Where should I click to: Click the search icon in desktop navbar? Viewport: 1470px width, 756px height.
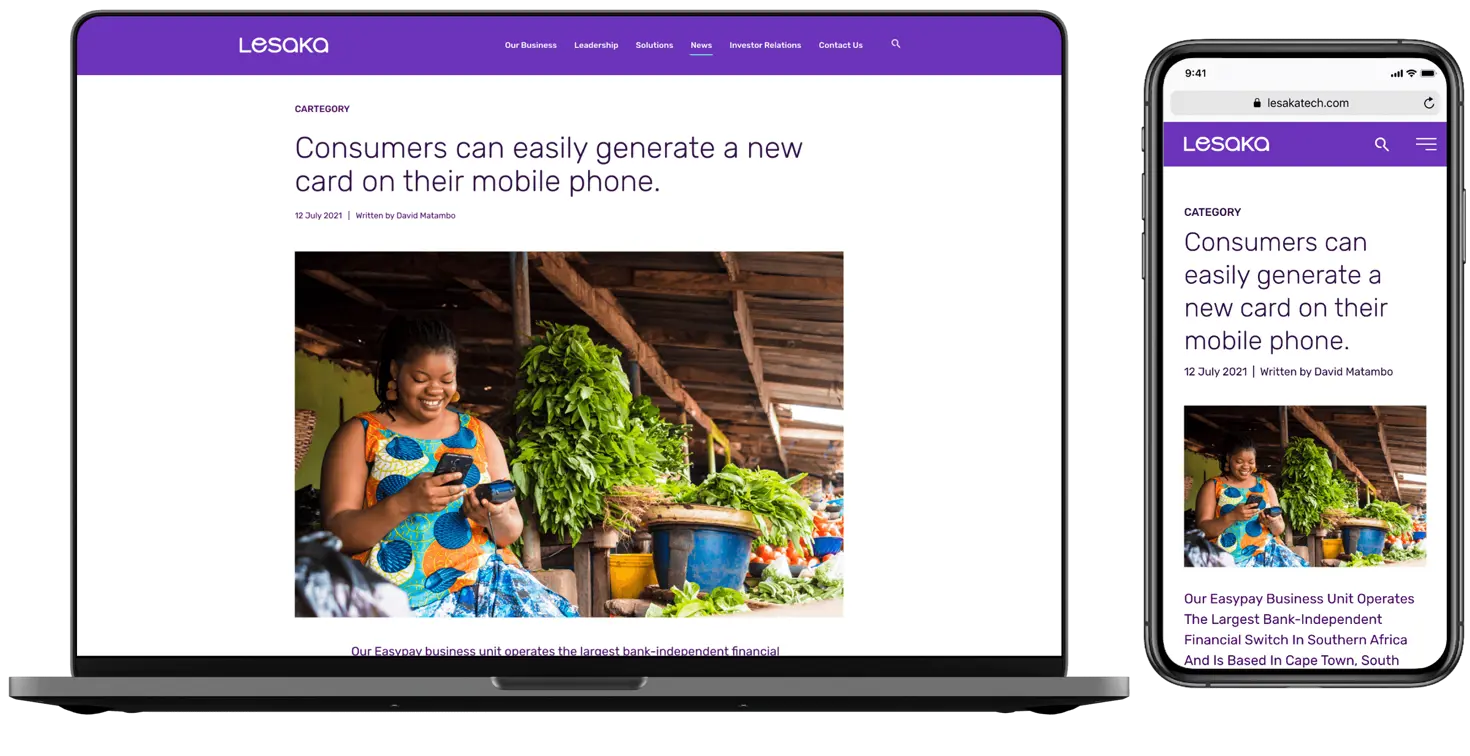tap(895, 44)
